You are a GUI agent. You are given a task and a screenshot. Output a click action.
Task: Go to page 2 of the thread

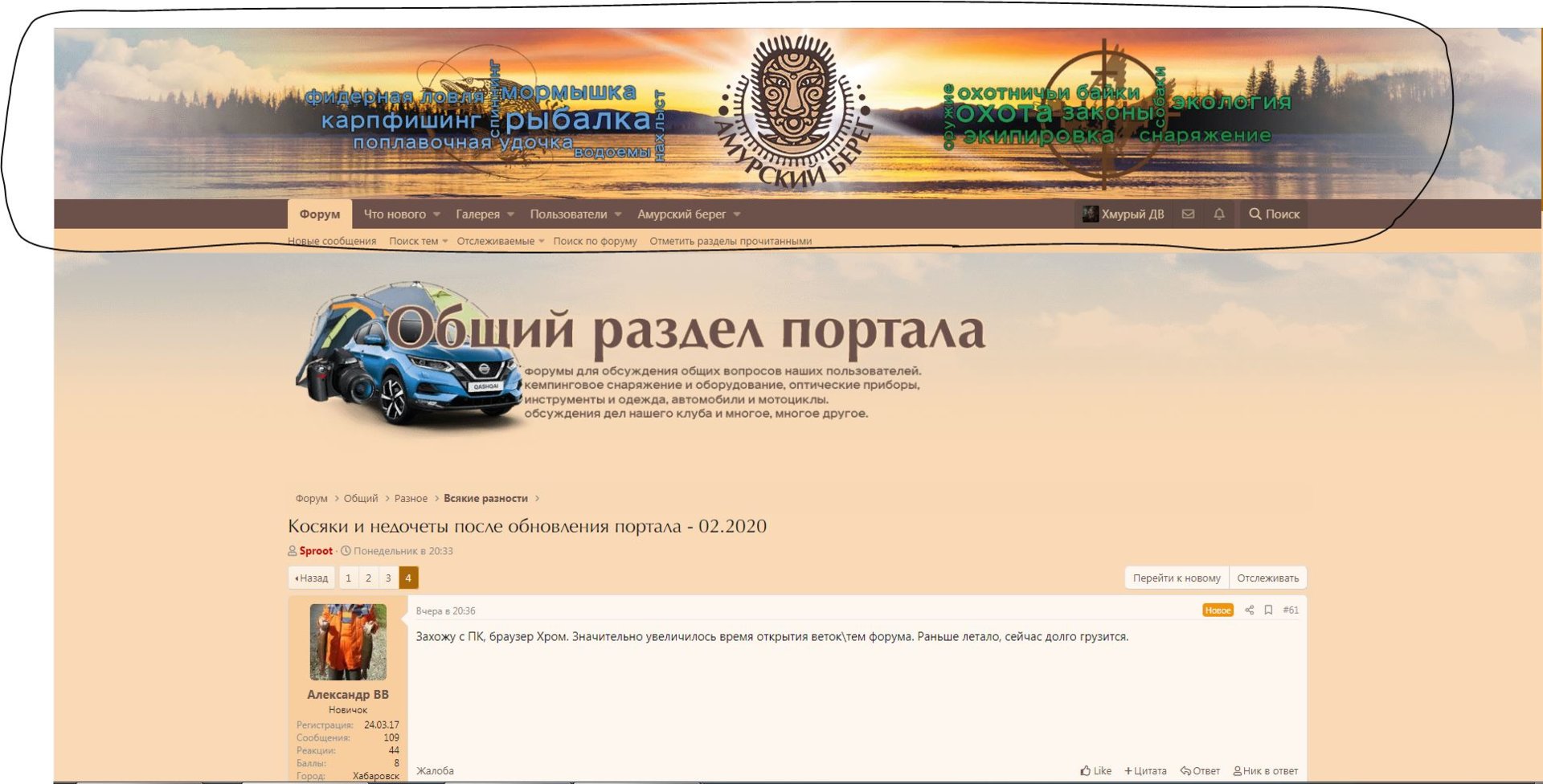pos(368,578)
